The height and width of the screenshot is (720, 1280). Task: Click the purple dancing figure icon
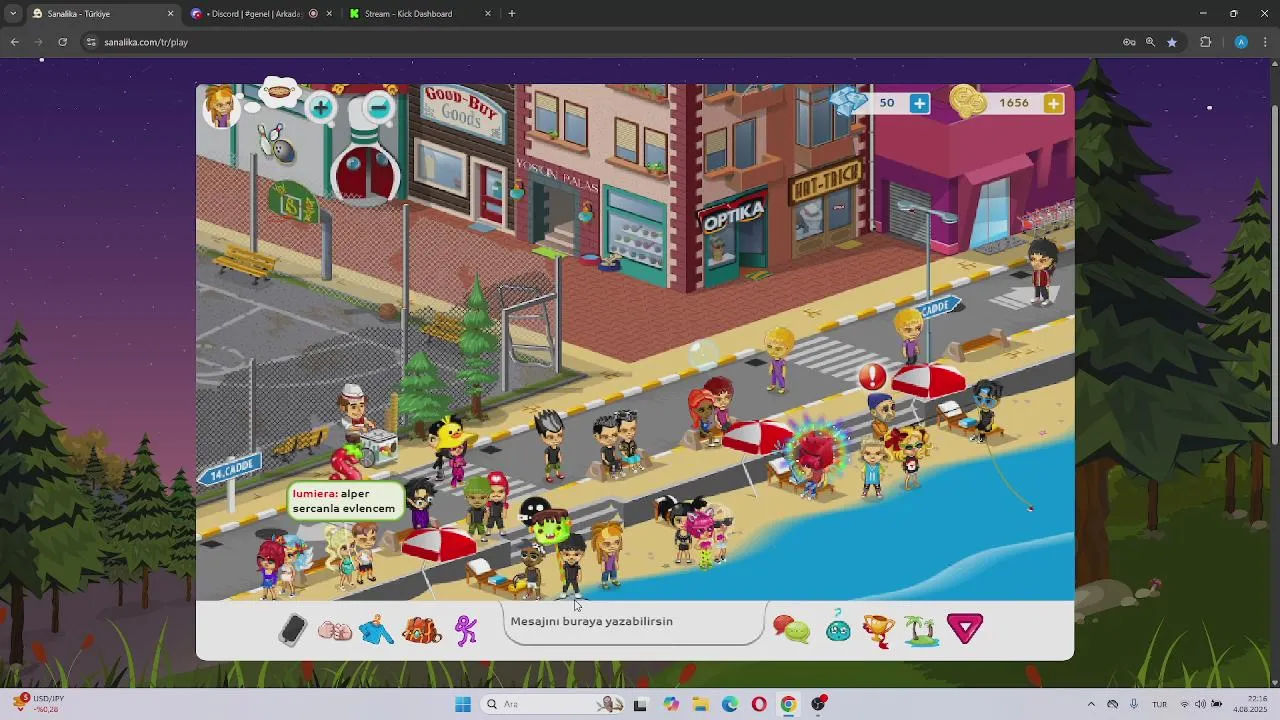tap(466, 630)
